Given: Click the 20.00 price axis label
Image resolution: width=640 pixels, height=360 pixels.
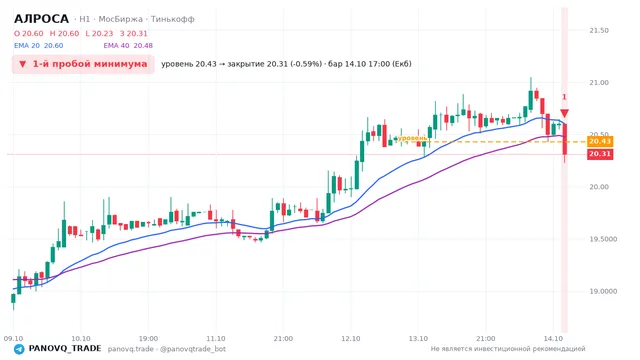Looking at the screenshot, I should point(599,187).
